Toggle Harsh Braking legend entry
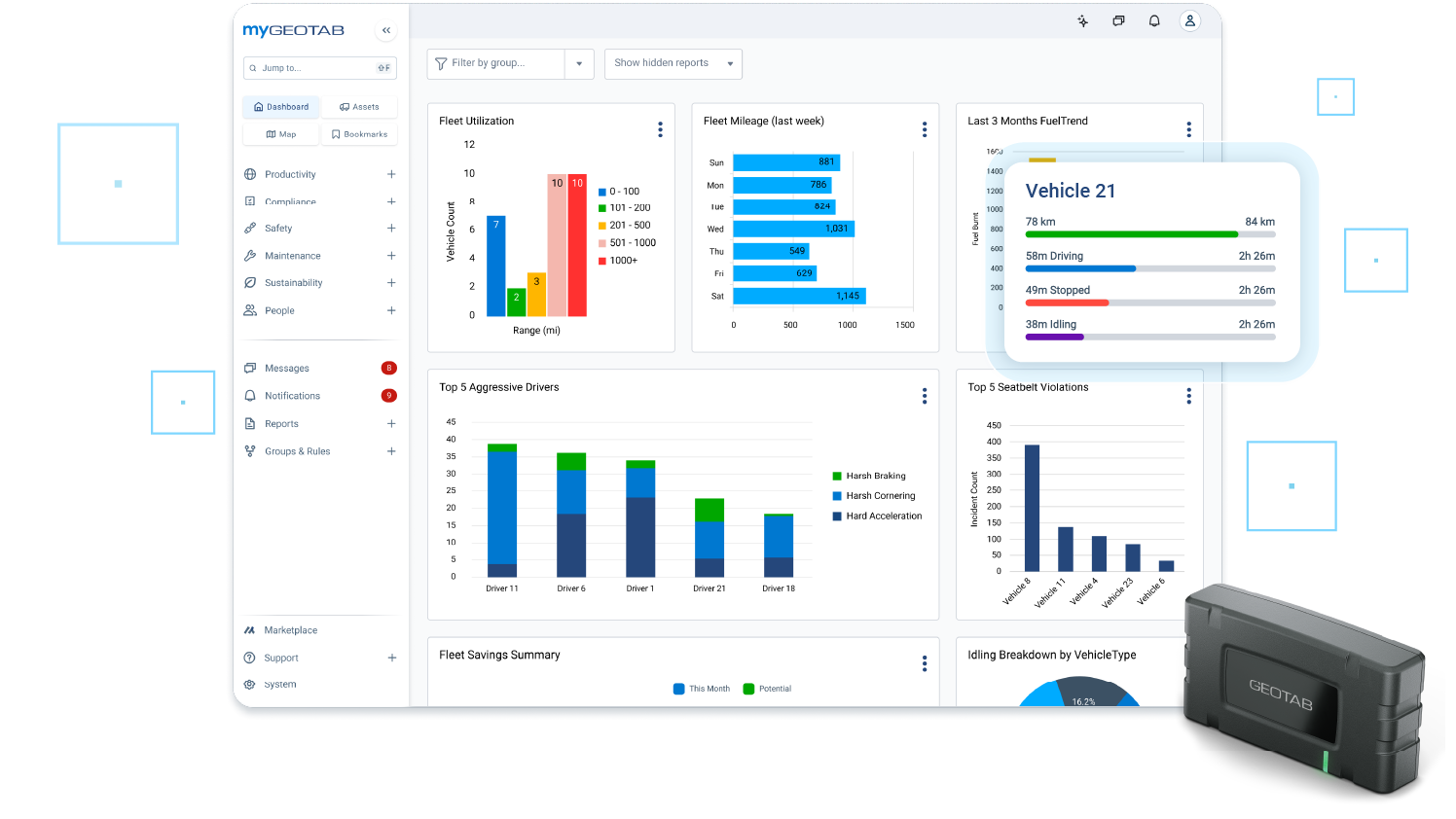The width and height of the screenshot is (1456, 819). (x=869, y=476)
